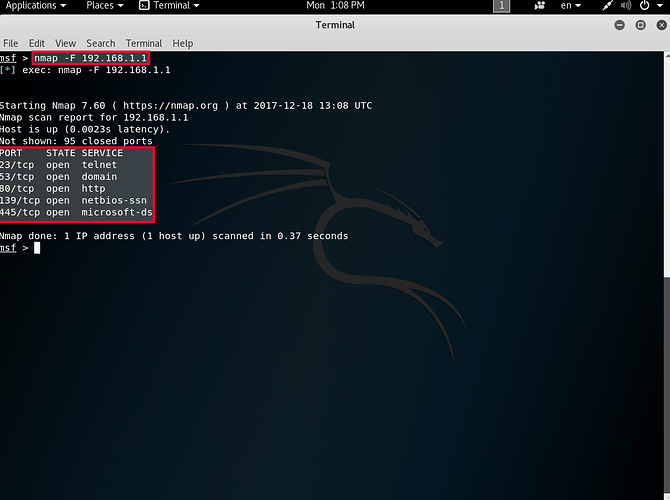
Task: Open the Terminal menu in menu bar
Action: (x=143, y=44)
